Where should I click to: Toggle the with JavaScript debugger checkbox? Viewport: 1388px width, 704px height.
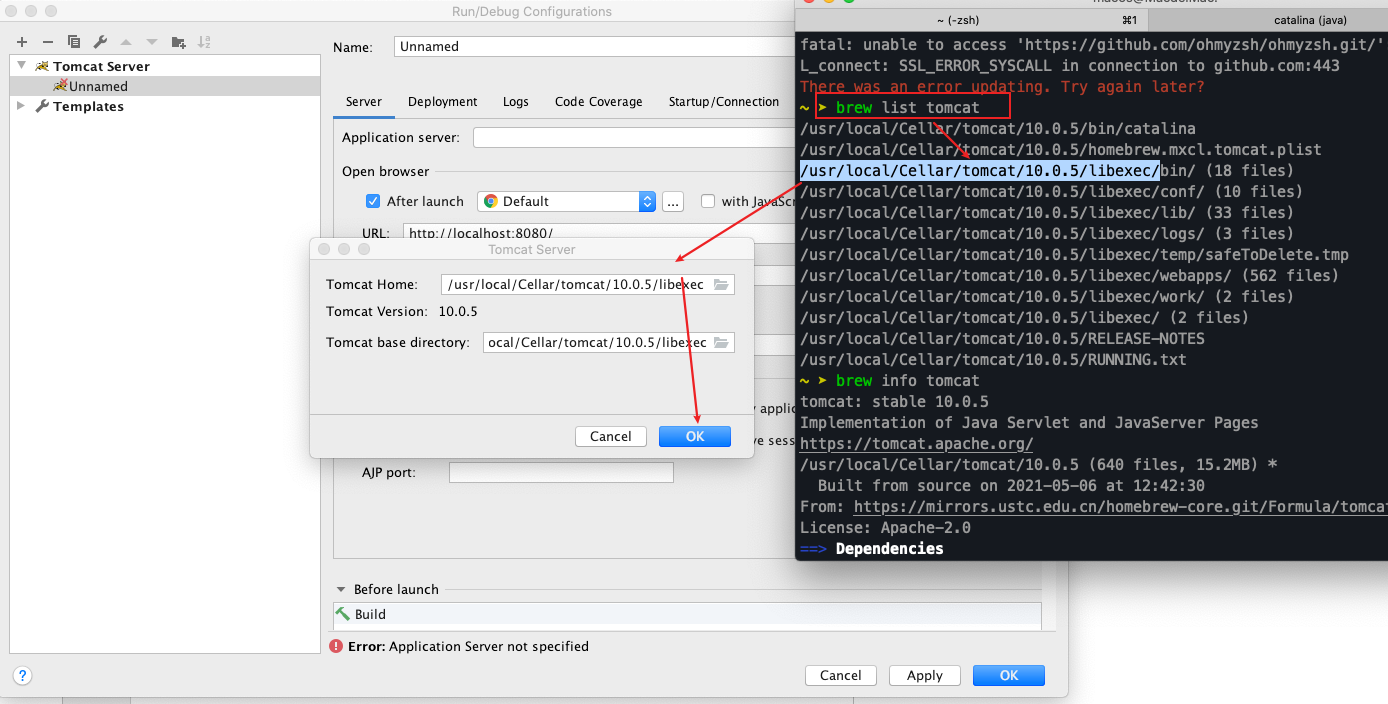pos(708,201)
